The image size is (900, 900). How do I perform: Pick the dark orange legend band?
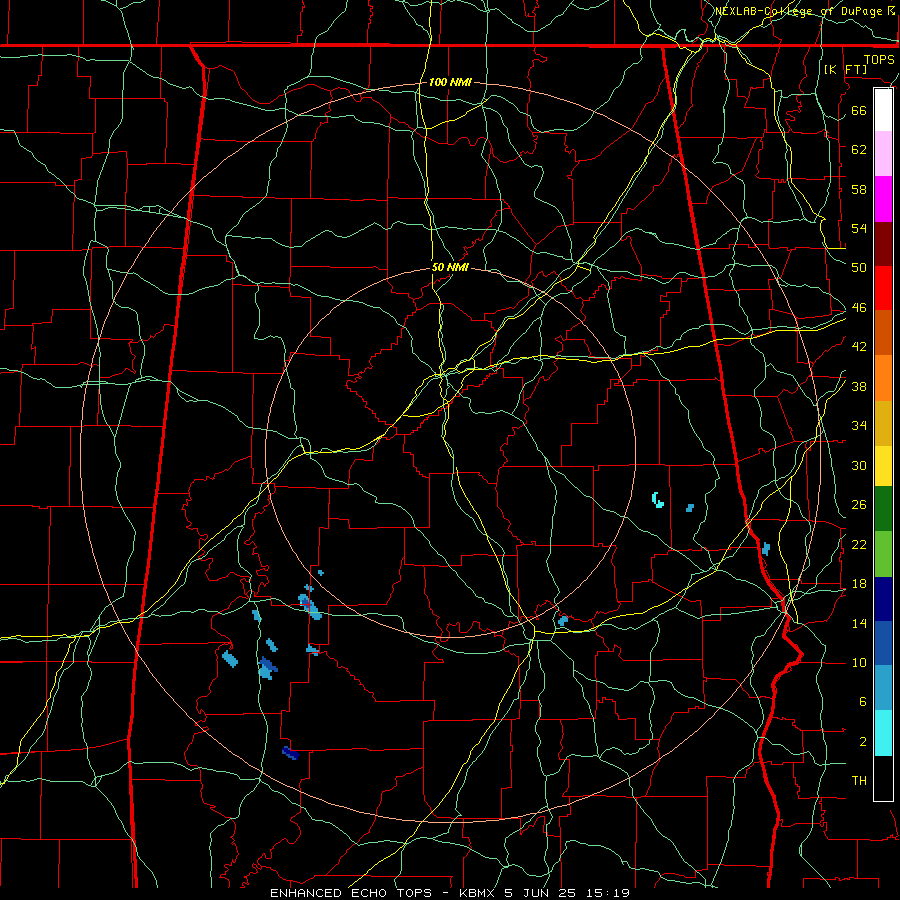pyautogui.click(x=883, y=333)
